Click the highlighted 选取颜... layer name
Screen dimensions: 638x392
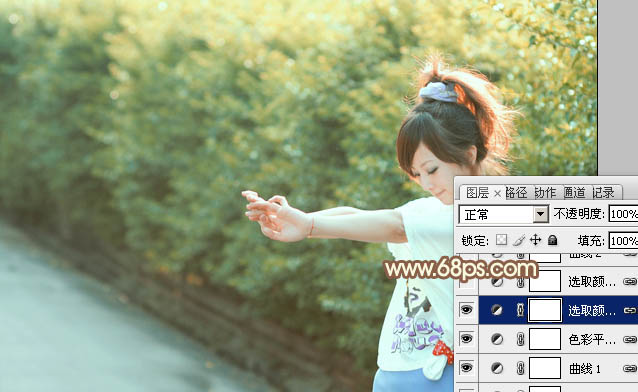(592, 311)
